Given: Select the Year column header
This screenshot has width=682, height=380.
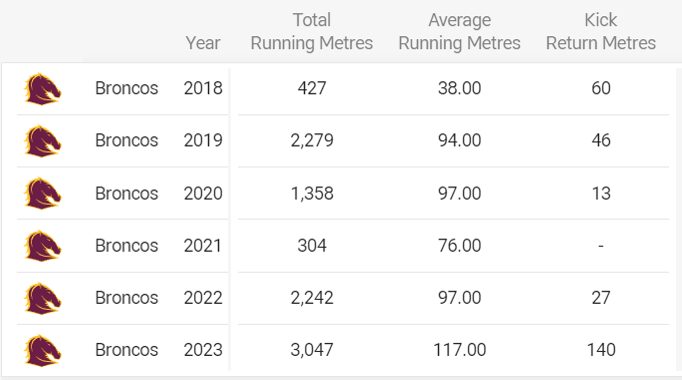Looking at the screenshot, I should 203,43.
